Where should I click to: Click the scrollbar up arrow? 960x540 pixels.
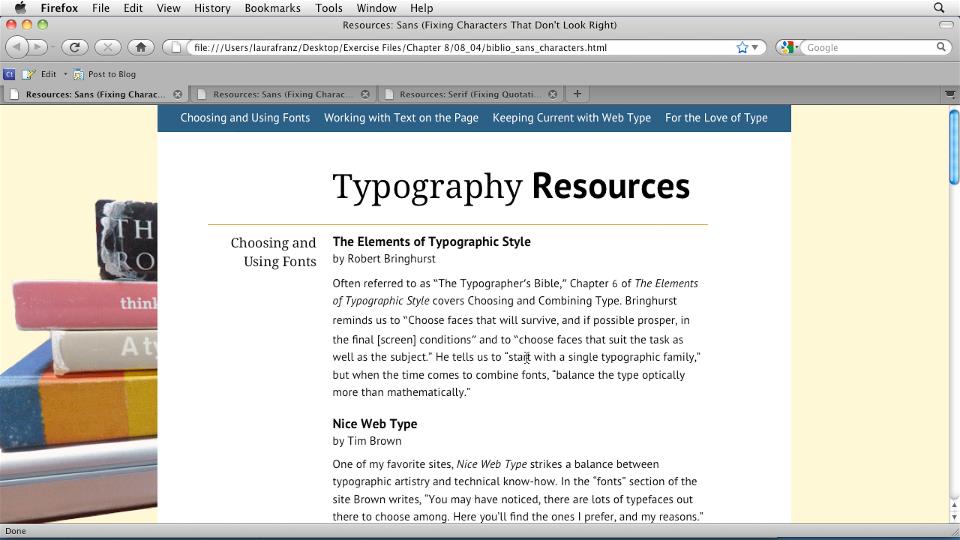[954, 506]
